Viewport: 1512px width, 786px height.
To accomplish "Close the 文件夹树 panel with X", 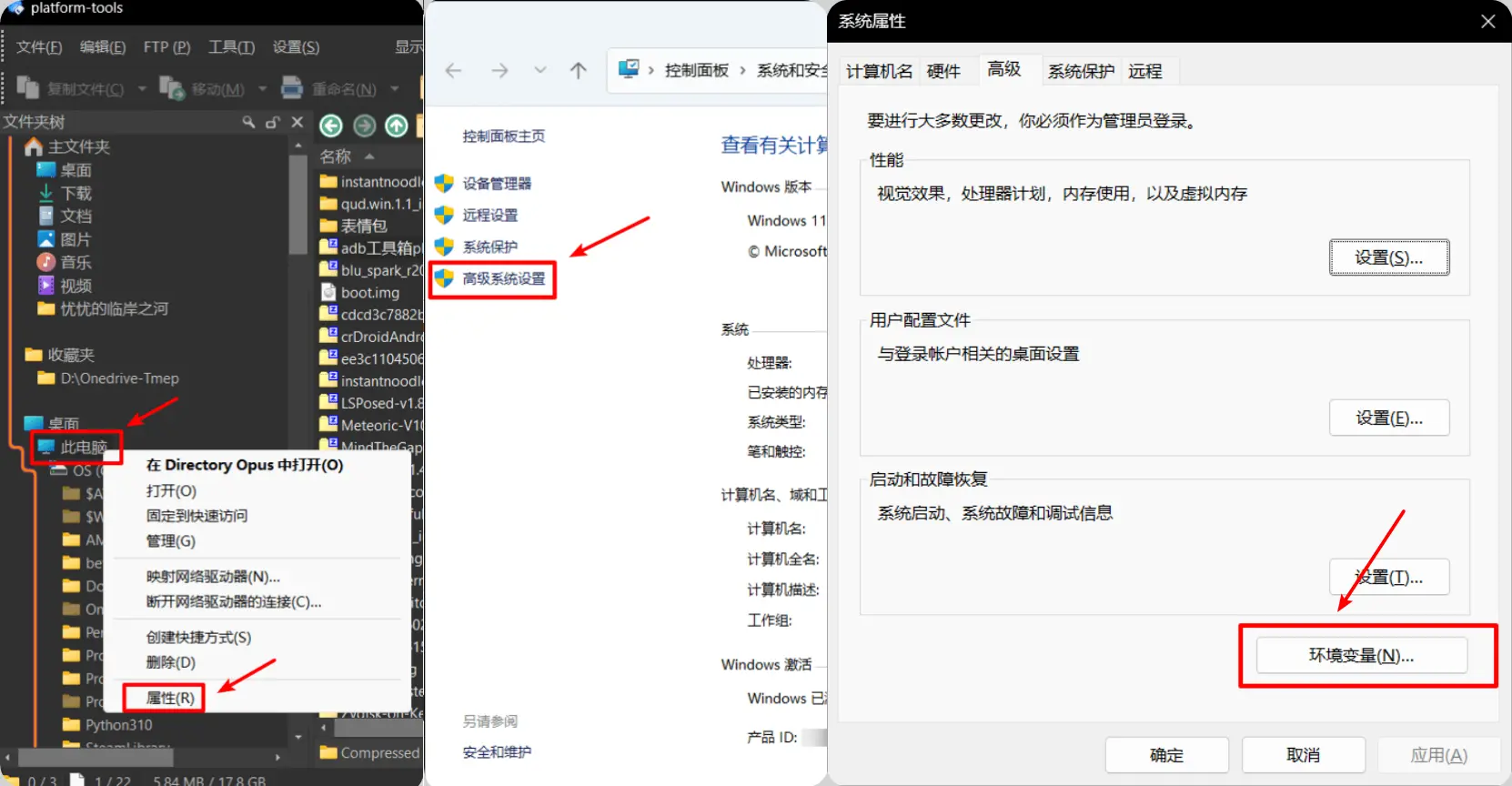I will 297,122.
